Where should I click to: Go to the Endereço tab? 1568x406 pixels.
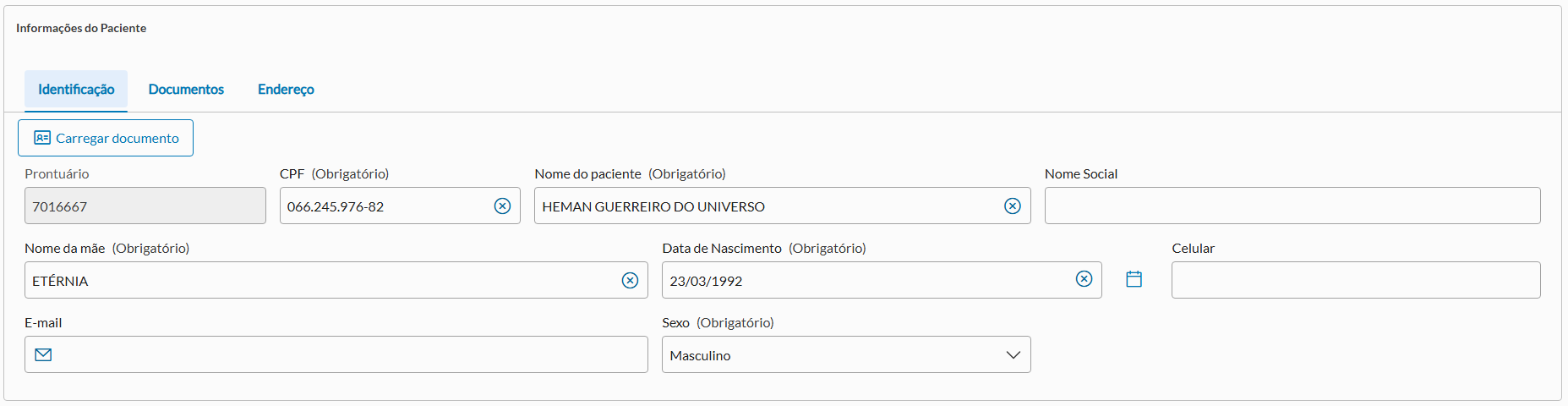tap(286, 90)
